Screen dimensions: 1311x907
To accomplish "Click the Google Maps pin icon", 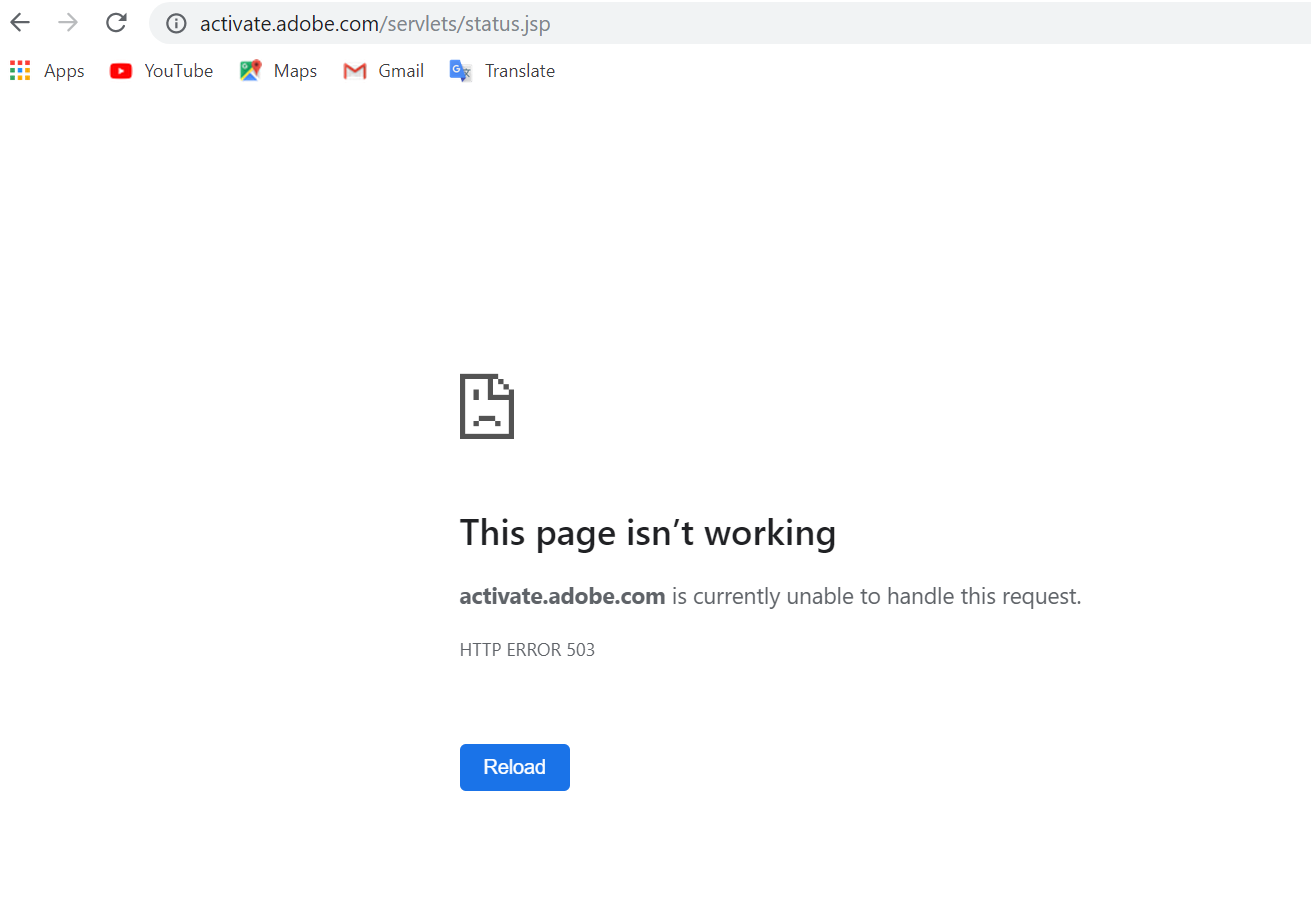I will pyautogui.click(x=250, y=71).
